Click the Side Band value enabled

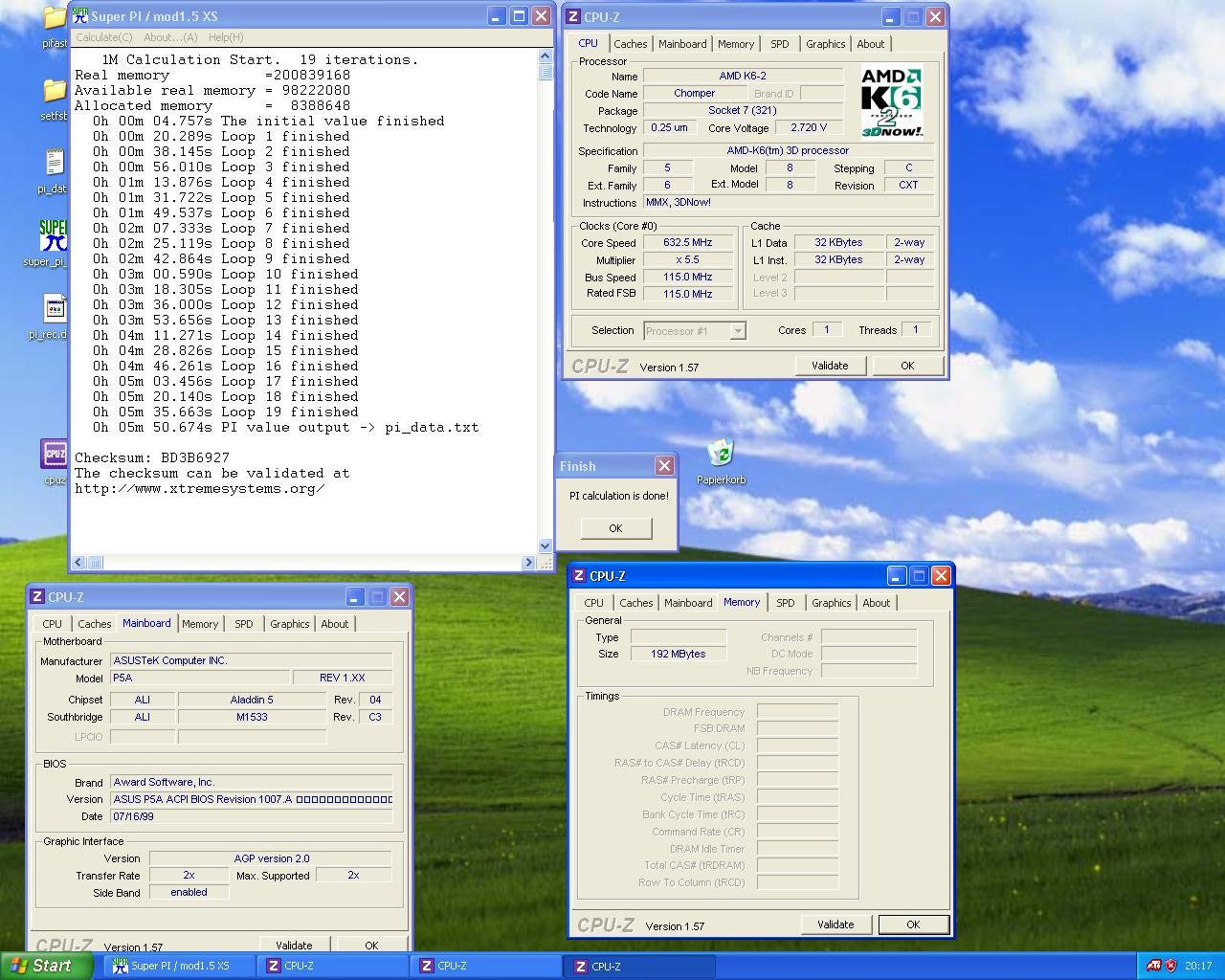tap(189, 892)
